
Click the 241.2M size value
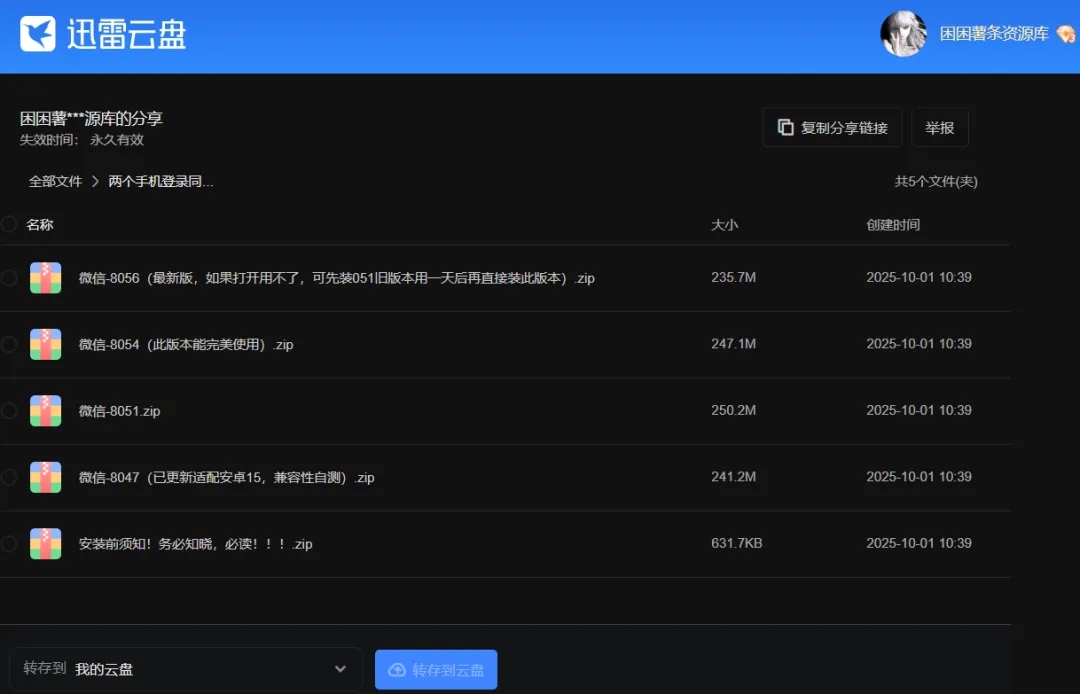[734, 476]
